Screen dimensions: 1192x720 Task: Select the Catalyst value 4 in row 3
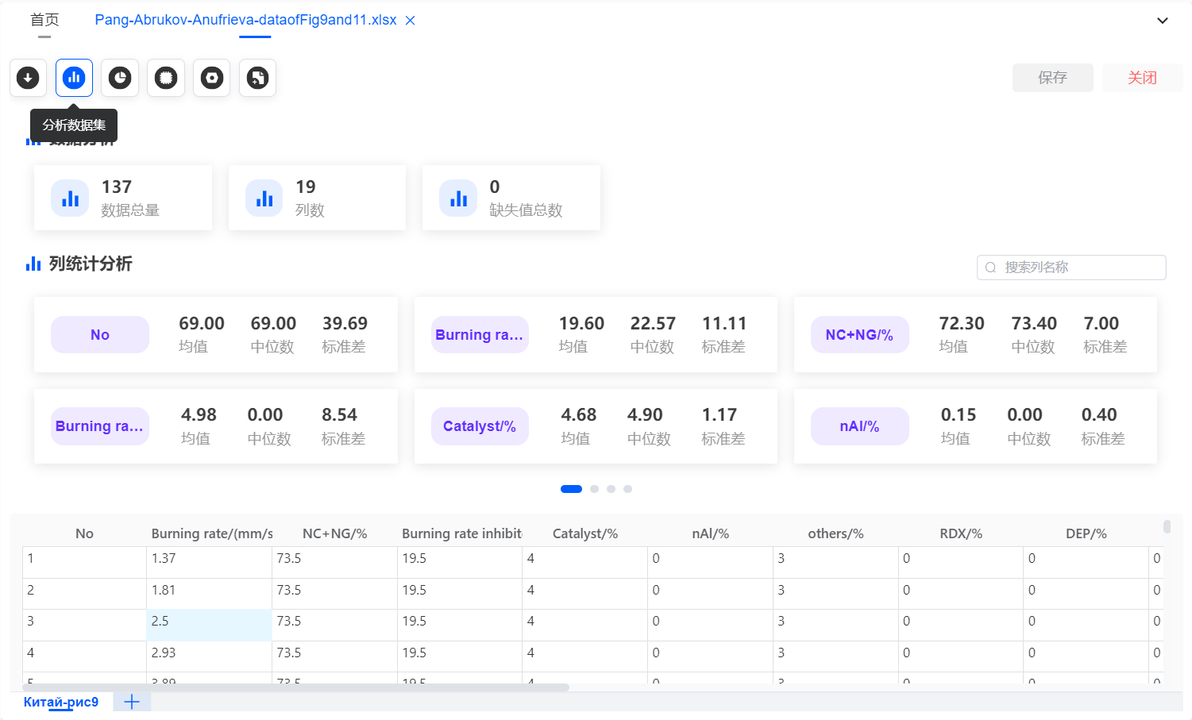tap(585, 625)
